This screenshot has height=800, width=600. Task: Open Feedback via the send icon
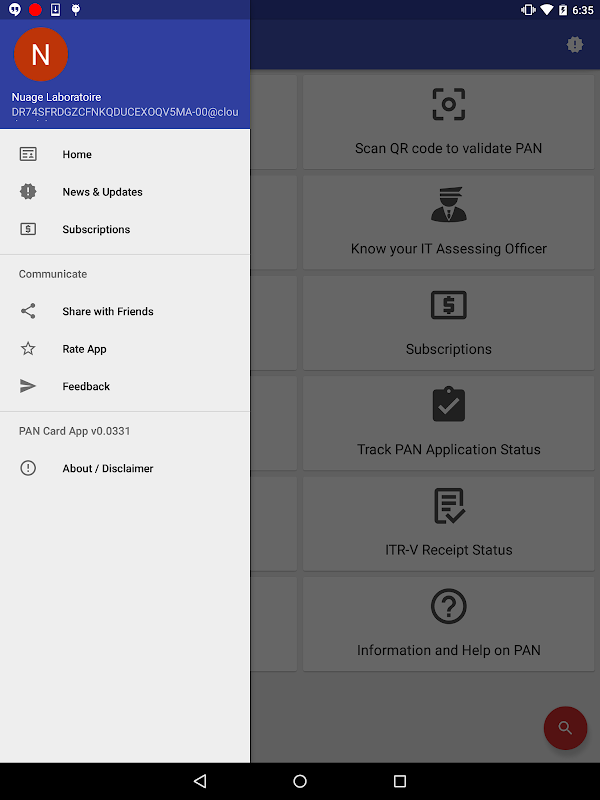point(28,386)
